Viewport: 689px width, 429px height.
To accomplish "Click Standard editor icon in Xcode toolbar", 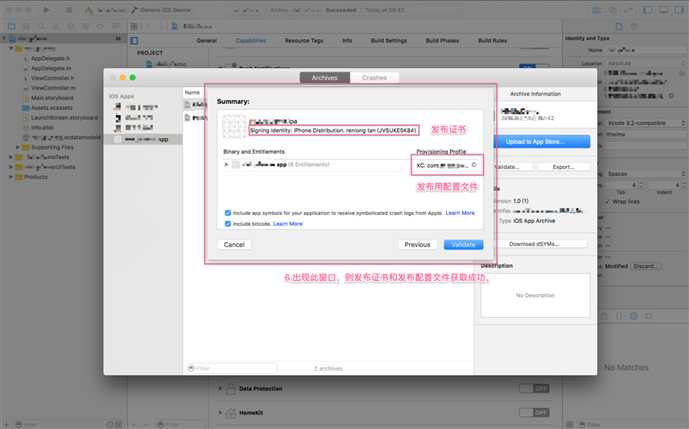I will (x=597, y=10).
